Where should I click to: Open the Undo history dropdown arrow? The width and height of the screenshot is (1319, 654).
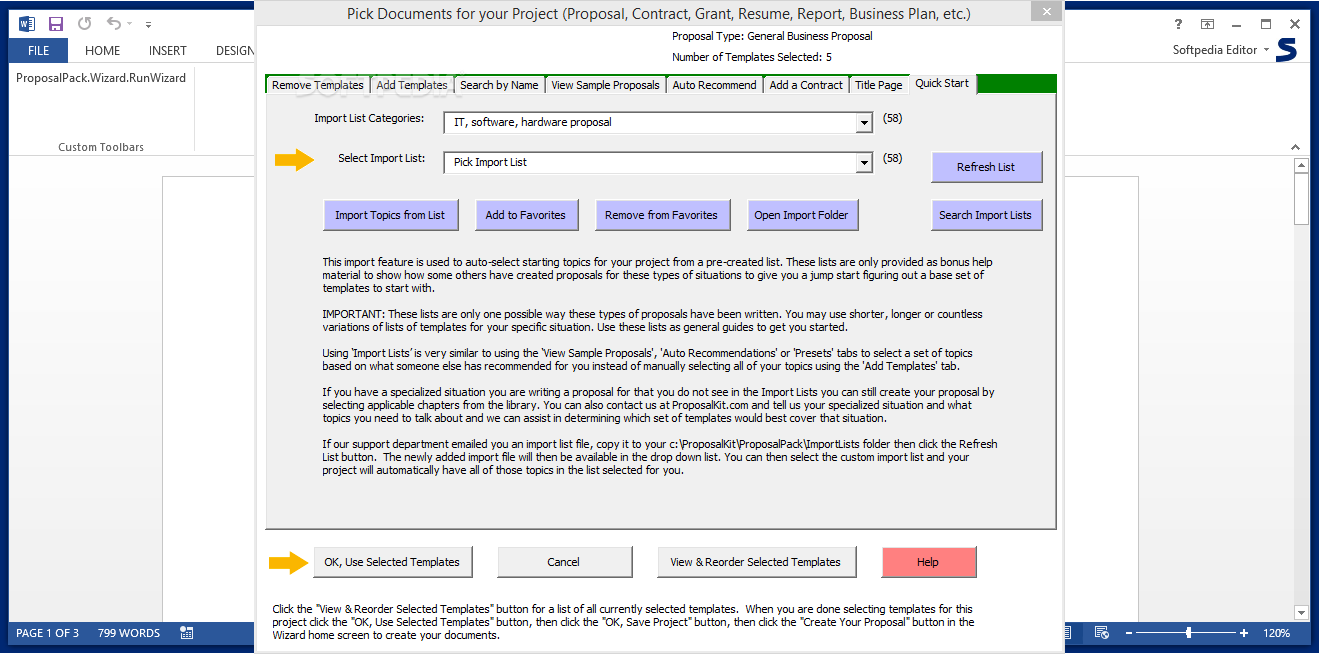point(131,24)
